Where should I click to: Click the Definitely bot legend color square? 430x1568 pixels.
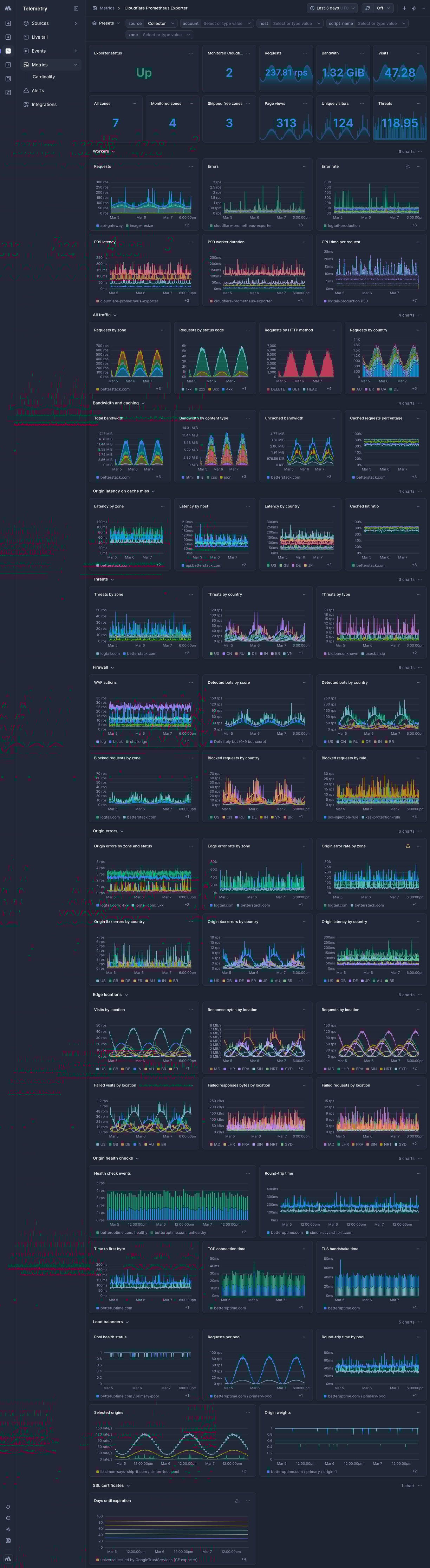coord(211,741)
